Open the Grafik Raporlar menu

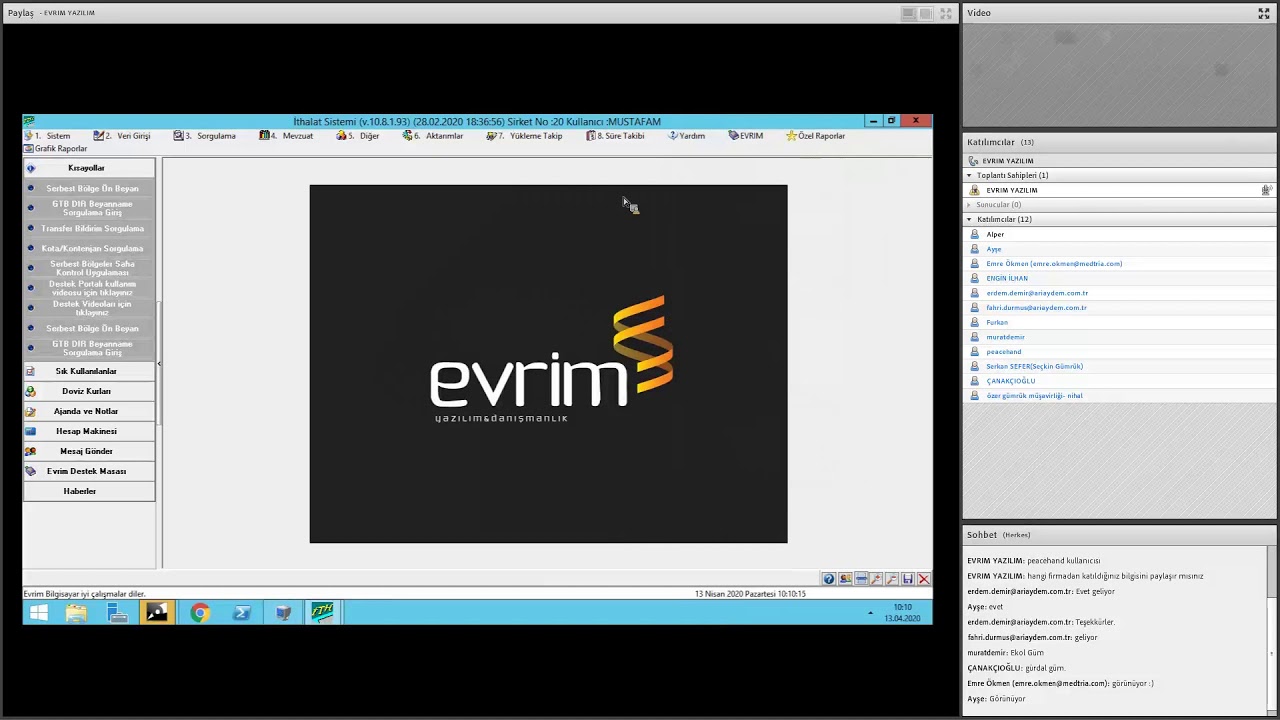pos(56,149)
